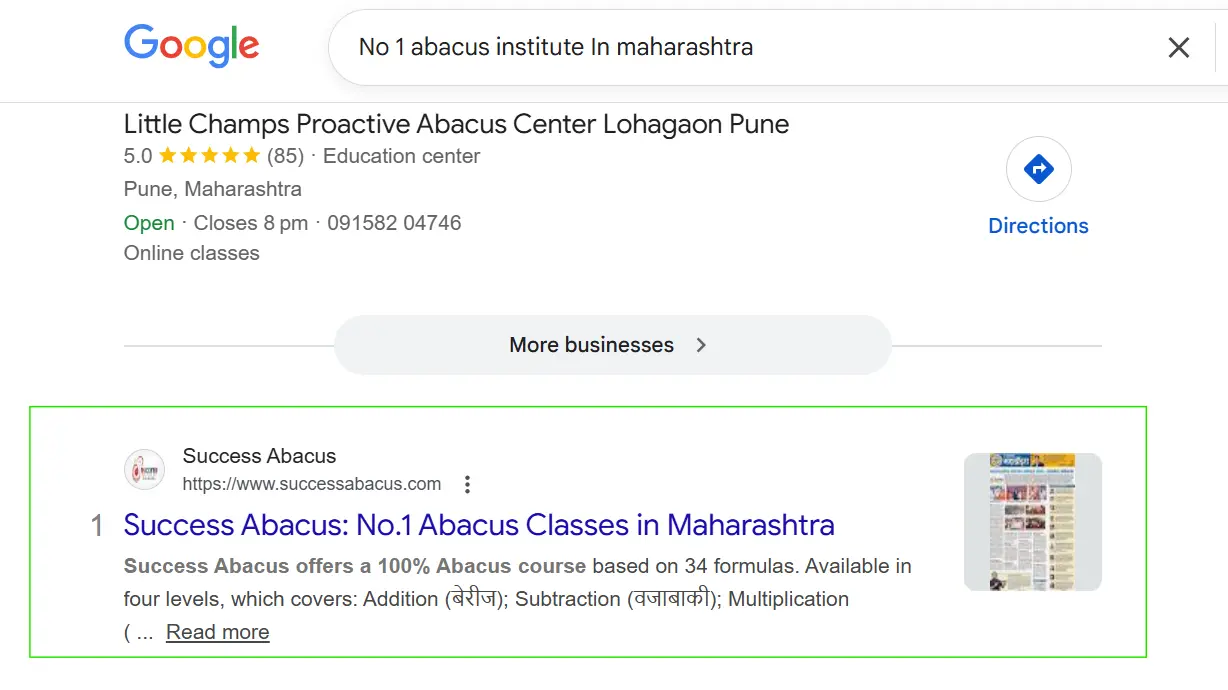1228x690 pixels.
Task: Open Little Champs Proactive Abacus Center listing
Action: pyautogui.click(x=456, y=124)
